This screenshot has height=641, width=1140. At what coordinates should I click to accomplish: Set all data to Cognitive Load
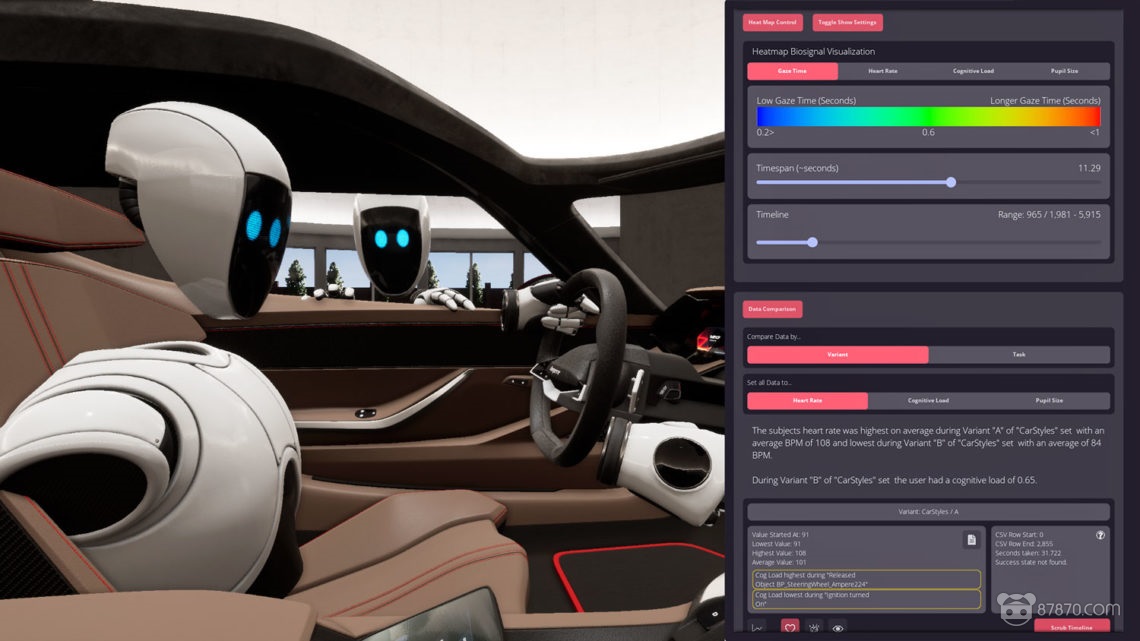(928, 401)
